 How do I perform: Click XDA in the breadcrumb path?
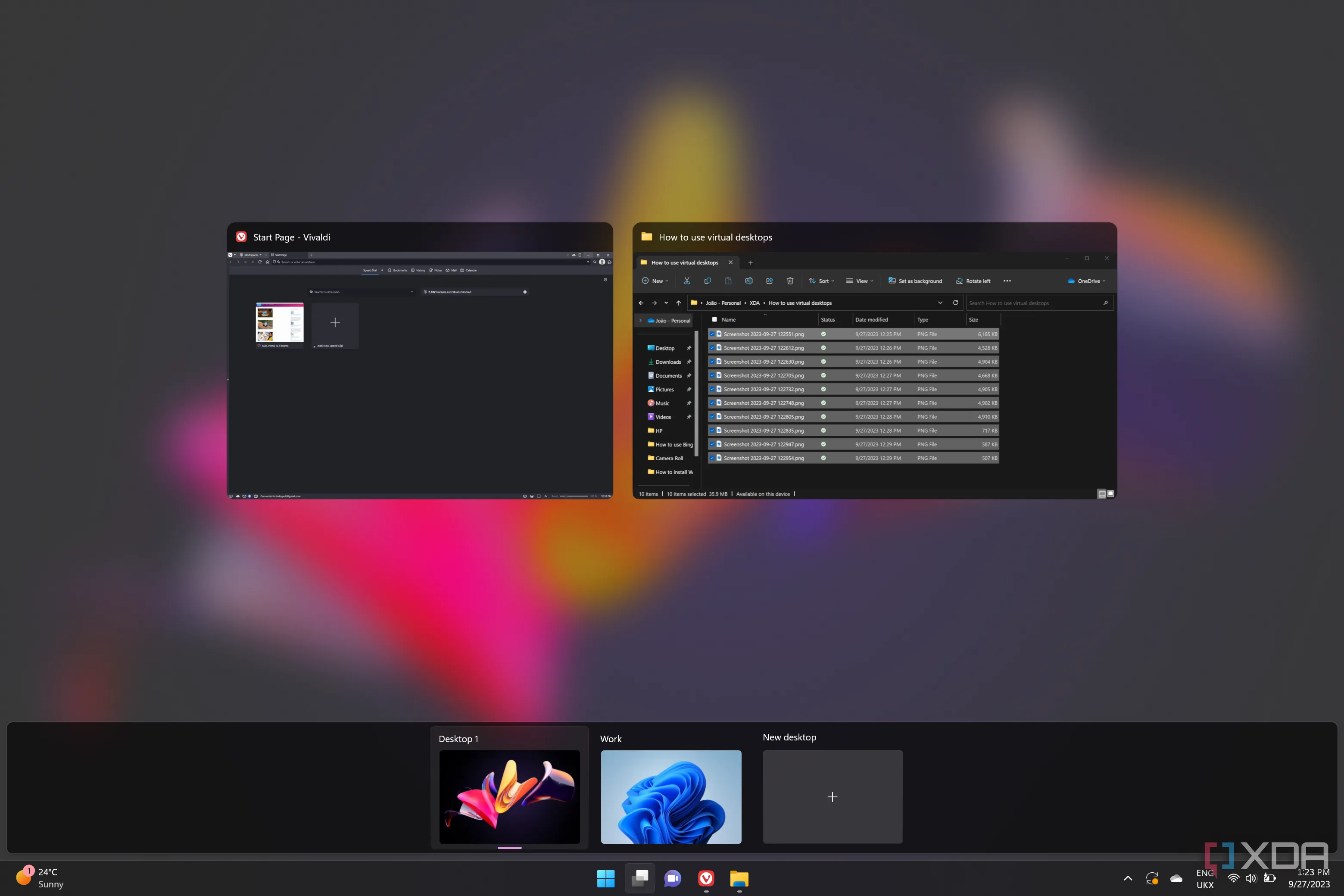coord(755,303)
